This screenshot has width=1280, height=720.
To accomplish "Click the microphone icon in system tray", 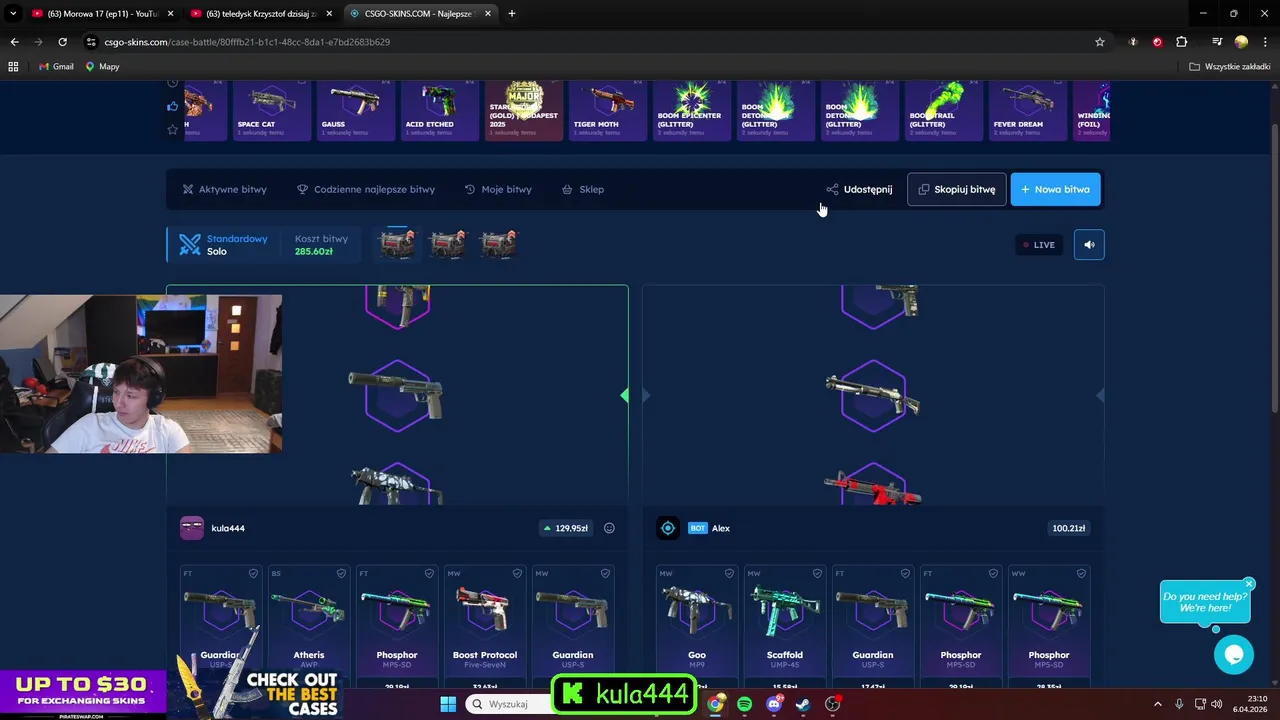I will (1179, 704).
